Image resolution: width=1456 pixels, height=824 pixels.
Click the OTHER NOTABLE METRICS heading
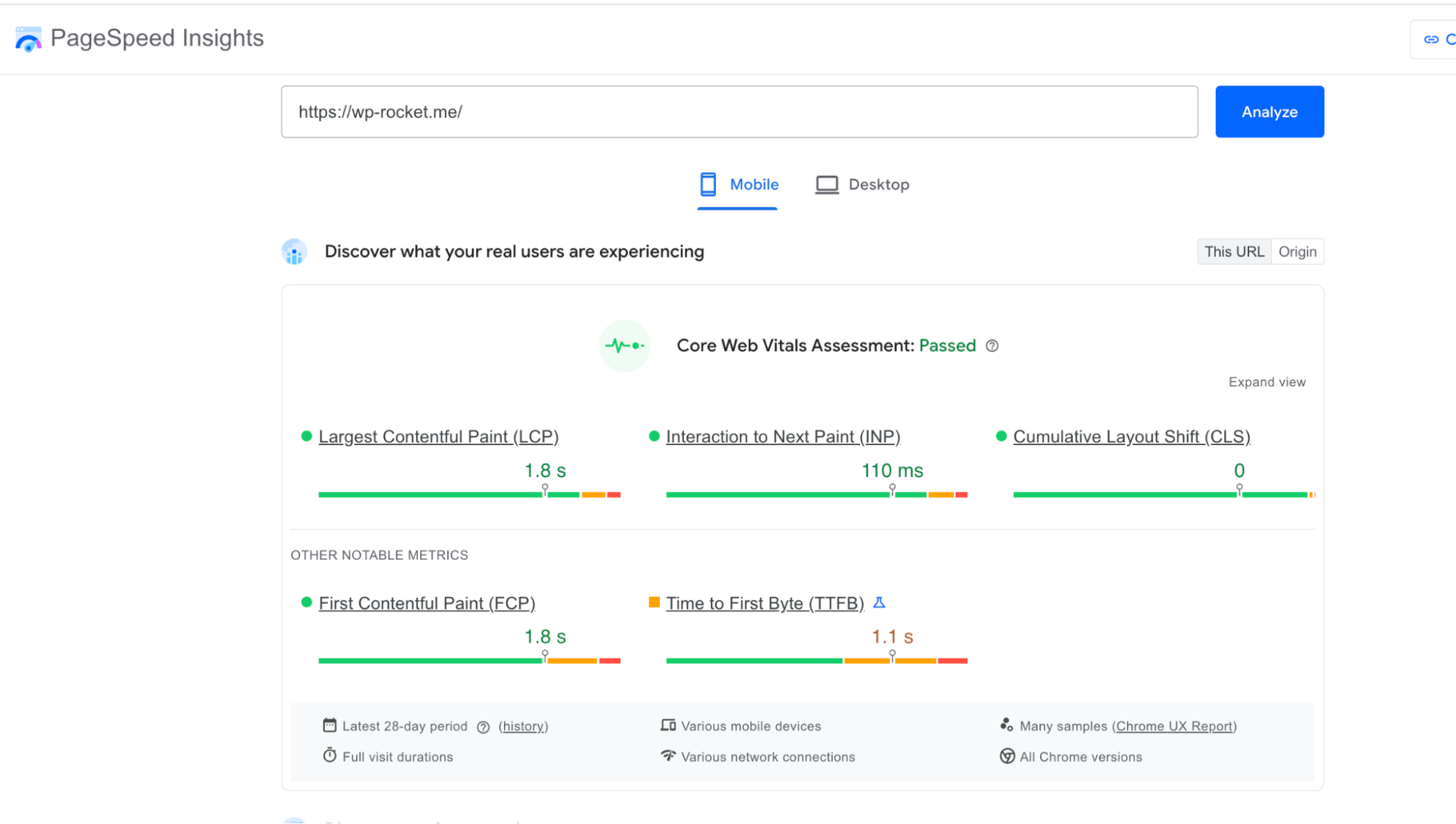tap(379, 555)
